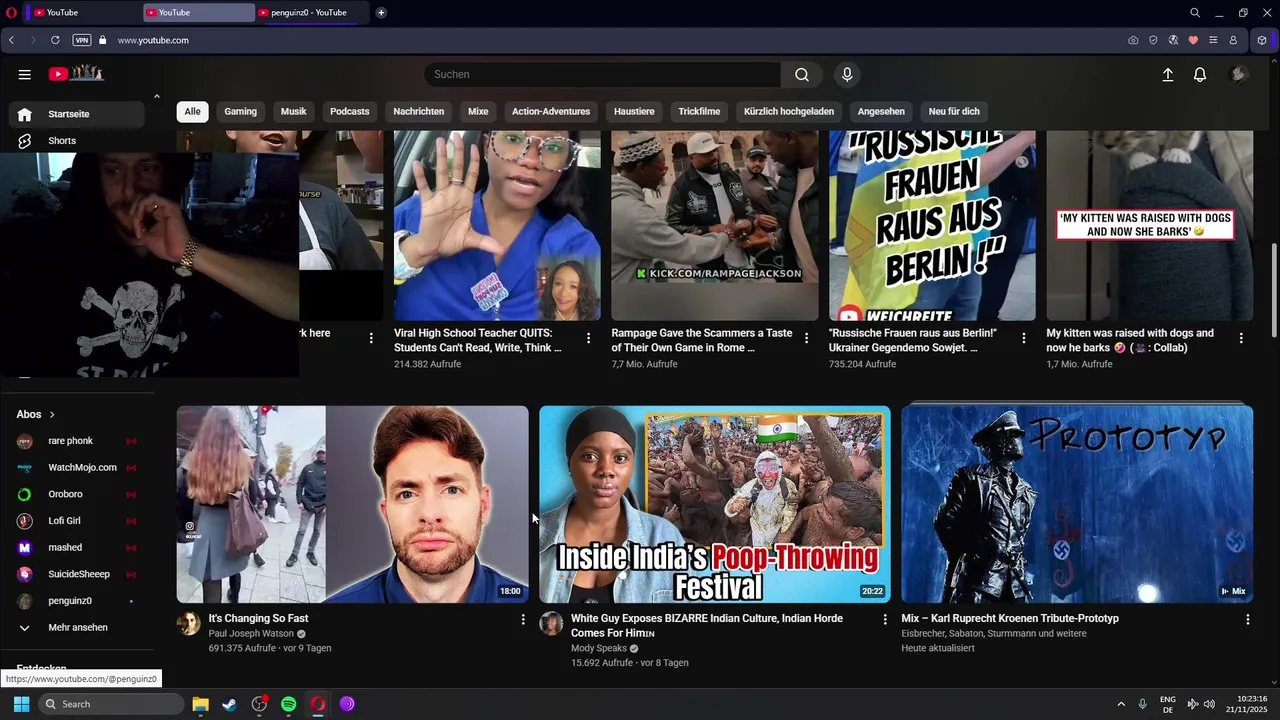Expand Abos subscriptions chevron
Image resolution: width=1280 pixels, height=720 pixels.
tap(52, 414)
